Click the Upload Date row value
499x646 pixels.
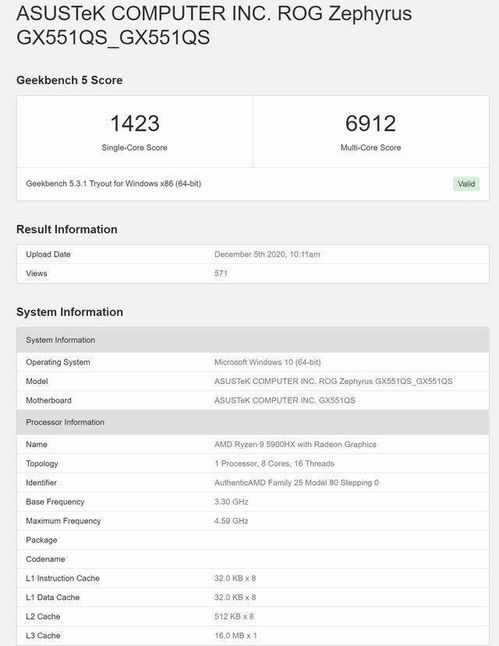click(267, 254)
